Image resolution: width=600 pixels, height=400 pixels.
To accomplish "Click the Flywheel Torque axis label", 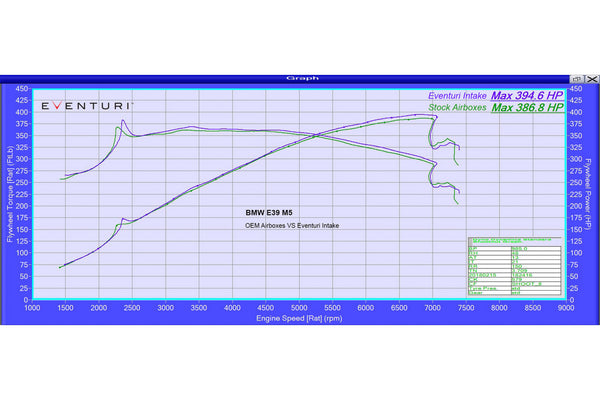I will [x=10, y=194].
